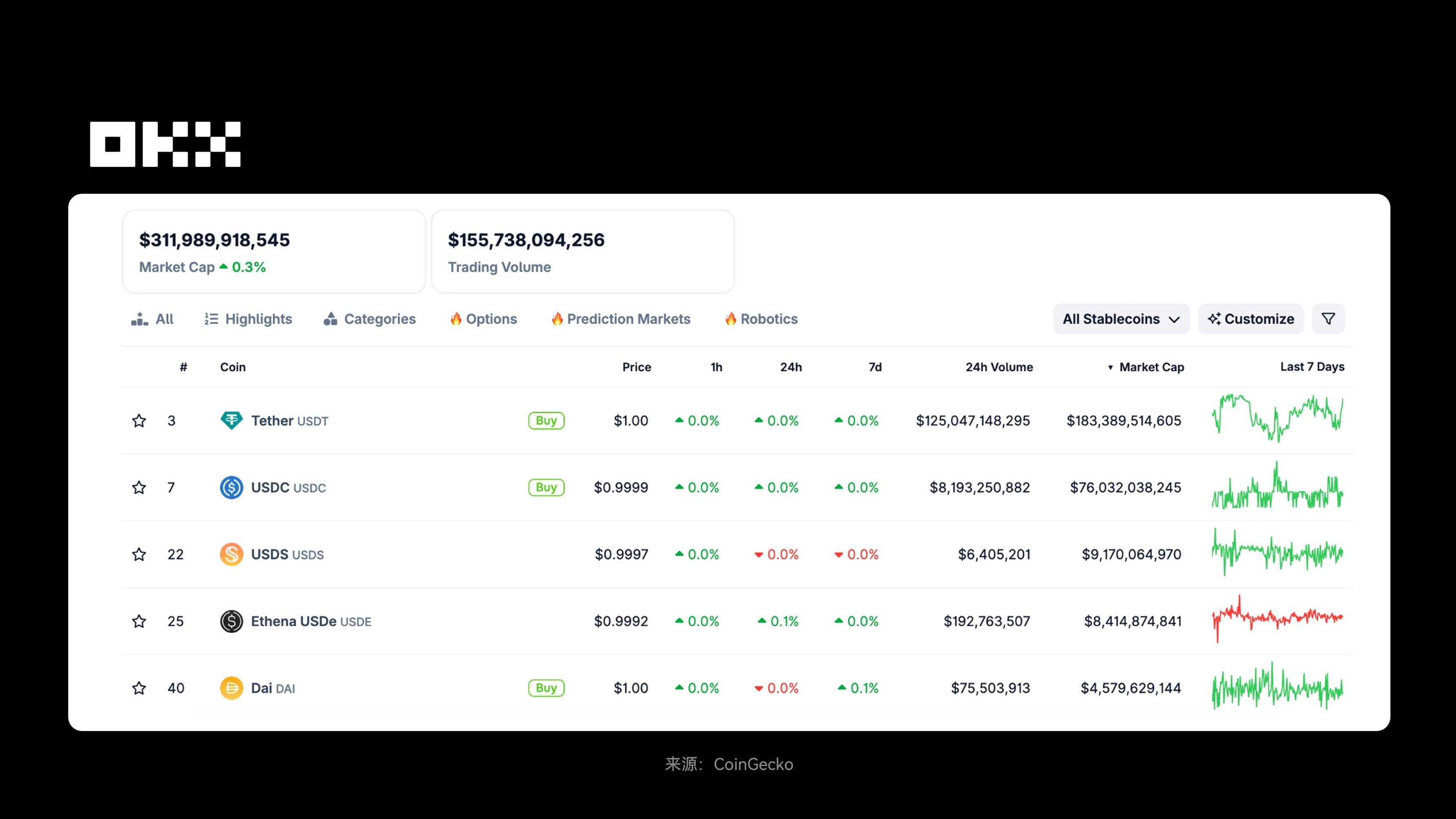Expand the All Stablecoins dropdown
This screenshot has height=819, width=1456.
(x=1121, y=319)
